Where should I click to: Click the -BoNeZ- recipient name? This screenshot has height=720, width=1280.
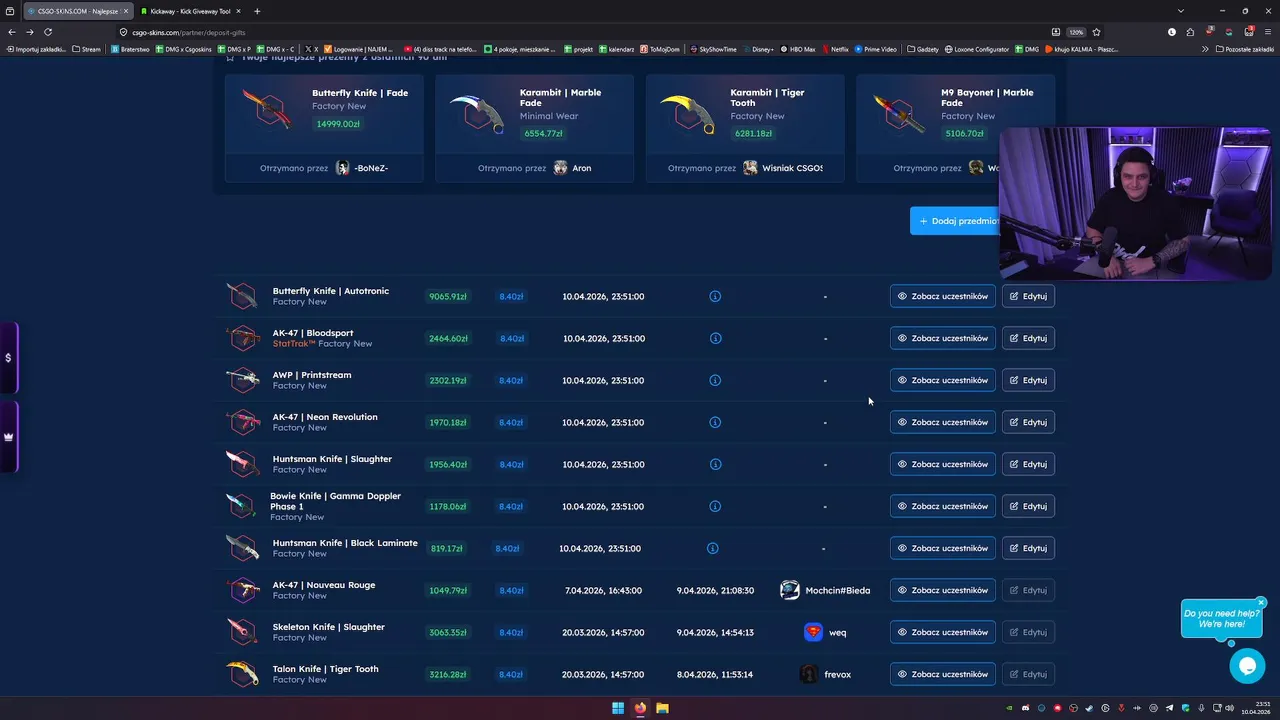[x=371, y=168]
